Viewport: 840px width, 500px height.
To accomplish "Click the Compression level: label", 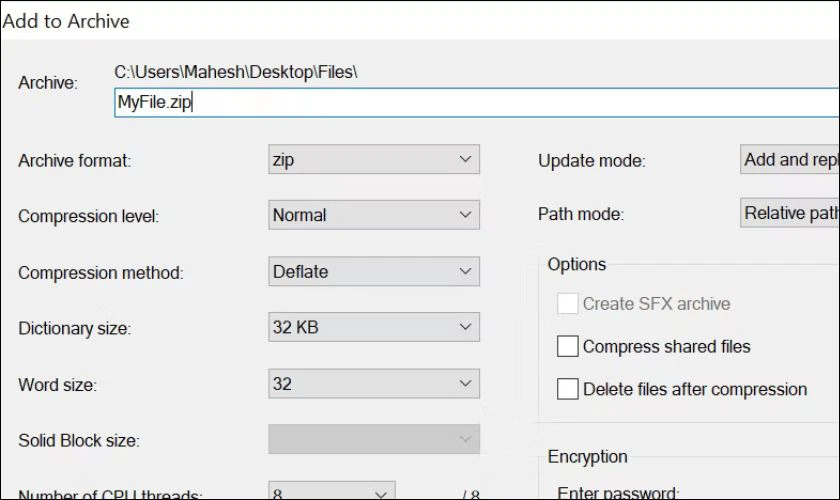I will [88, 217].
